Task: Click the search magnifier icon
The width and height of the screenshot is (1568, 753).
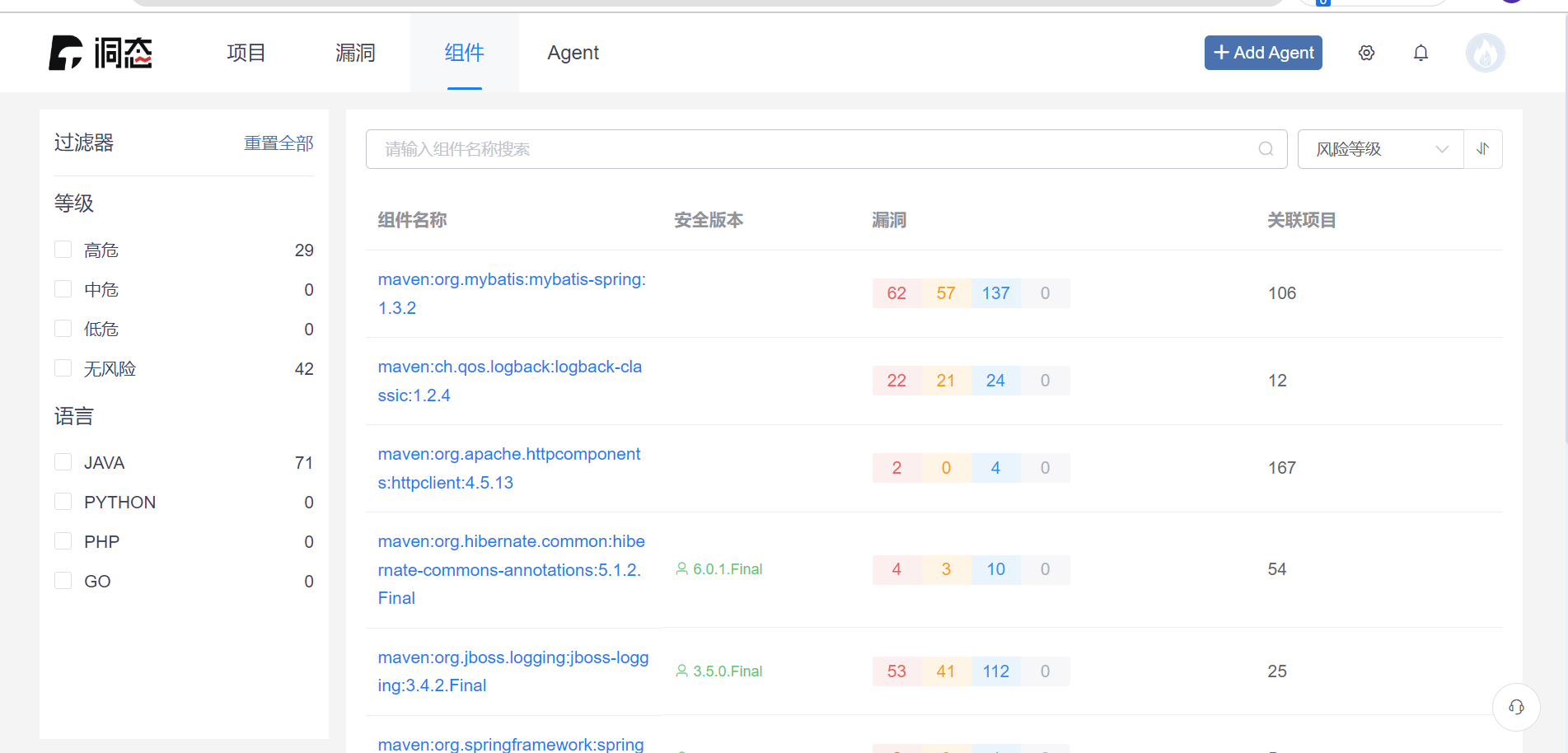Action: point(1266,149)
